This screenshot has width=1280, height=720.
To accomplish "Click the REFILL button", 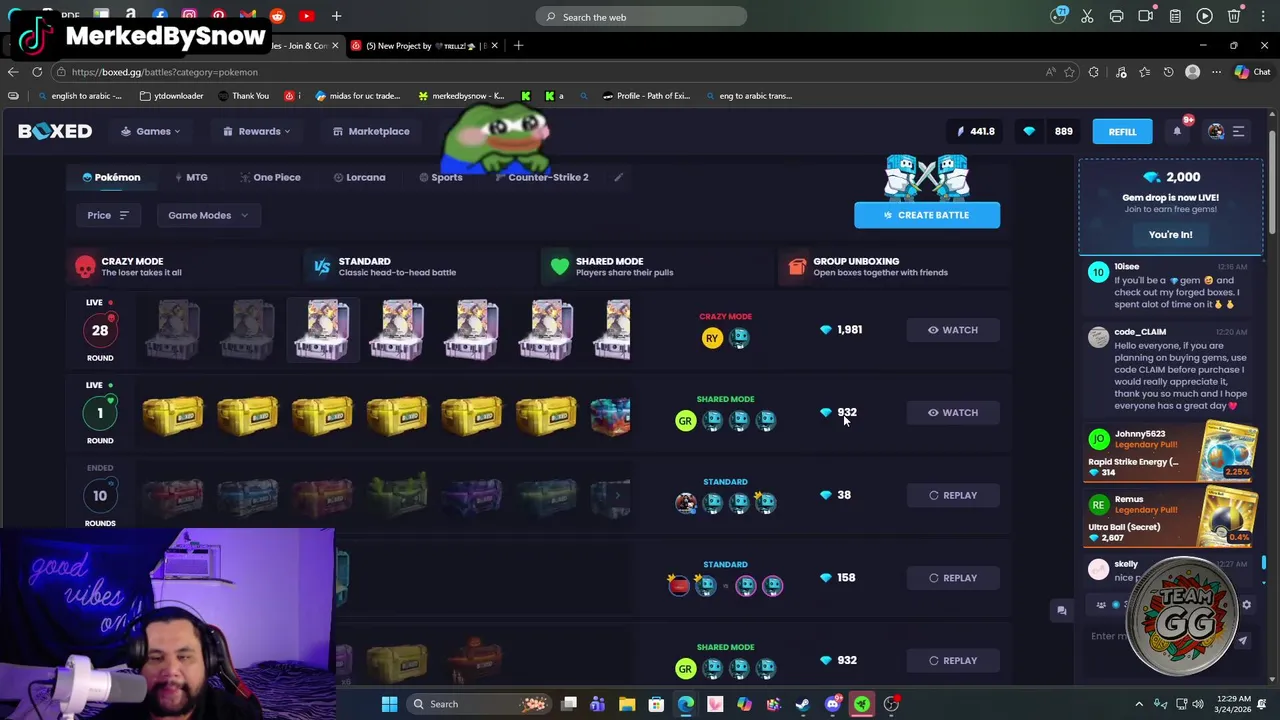I will pyautogui.click(x=1122, y=131).
